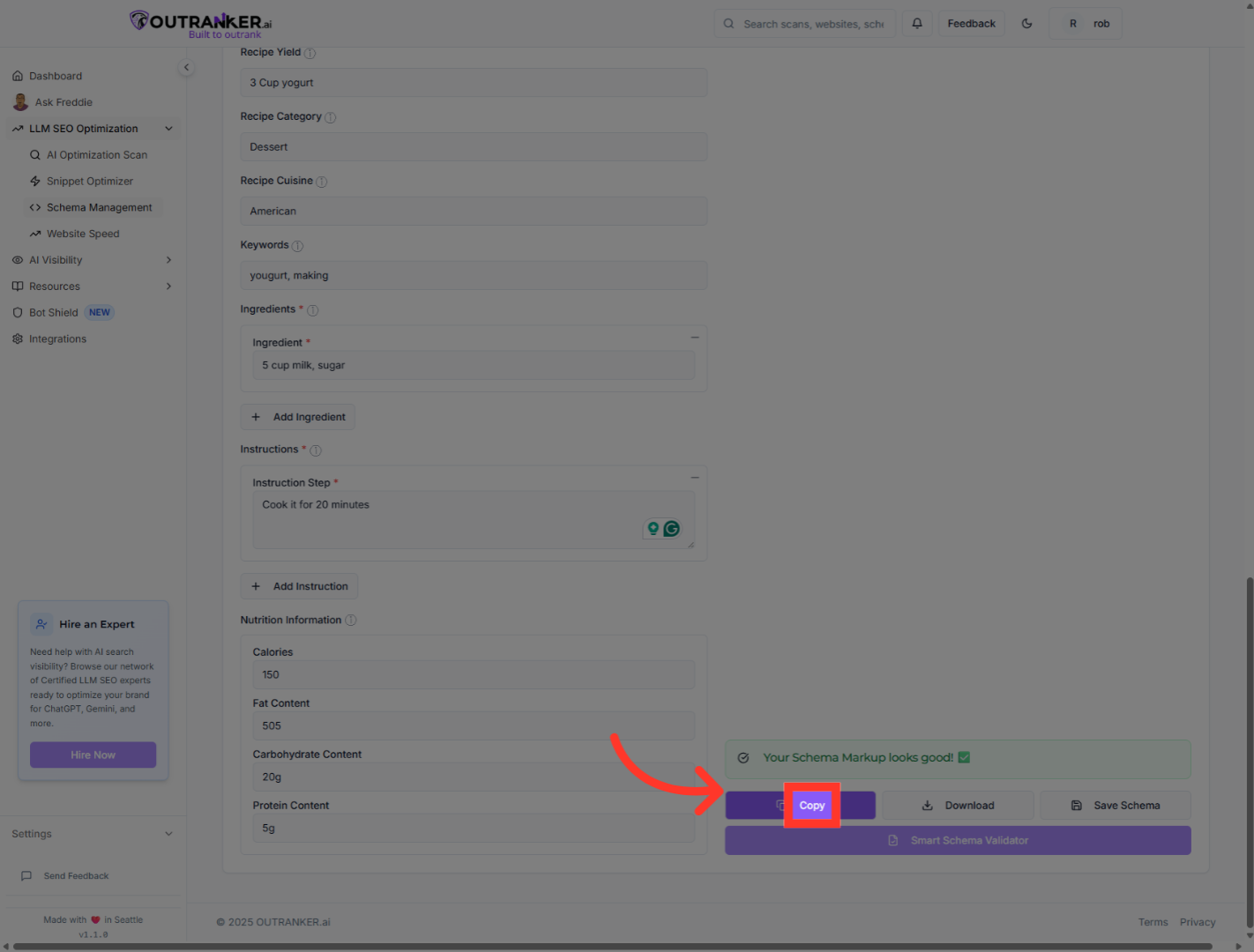Screen dimensions: 1254x952
Task: Click info icon next to Recipe Category
Action: coord(331,117)
